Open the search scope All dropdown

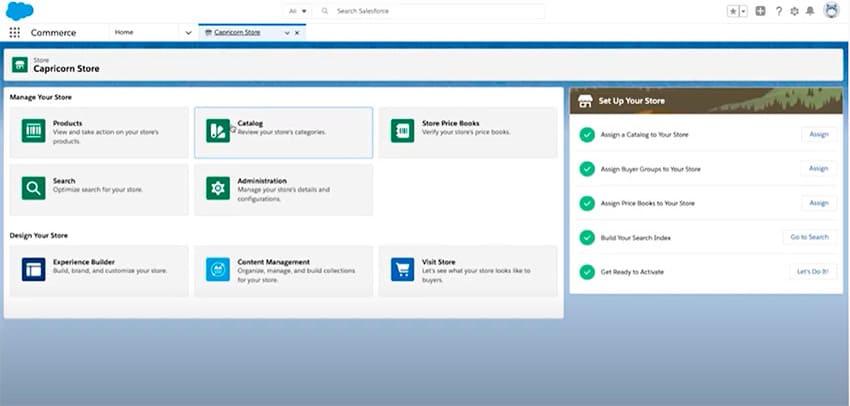point(298,11)
